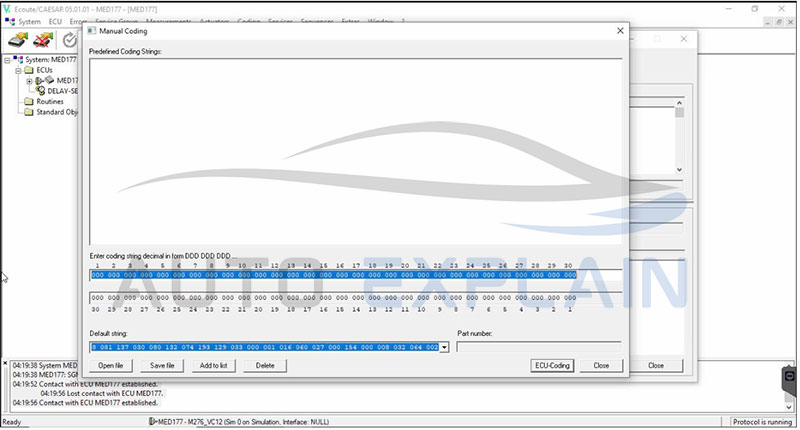Open the ECU menu
This screenshot has width=800, height=430.
(x=55, y=21)
